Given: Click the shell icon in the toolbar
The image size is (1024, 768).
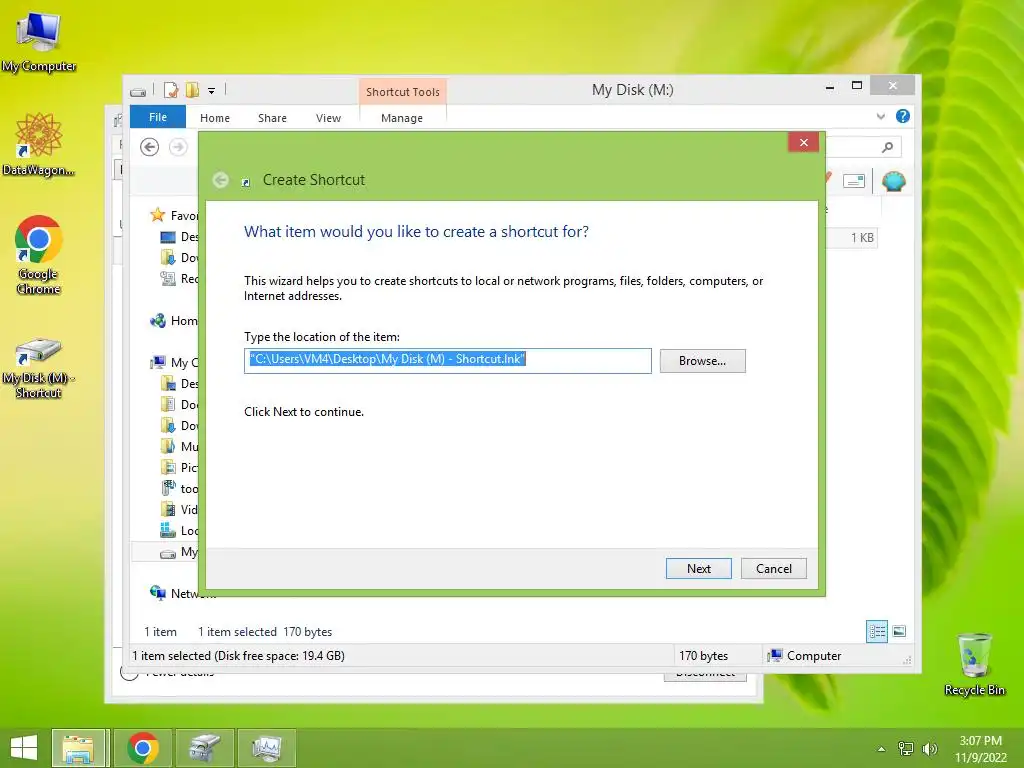Looking at the screenshot, I should pyautogui.click(x=893, y=181).
